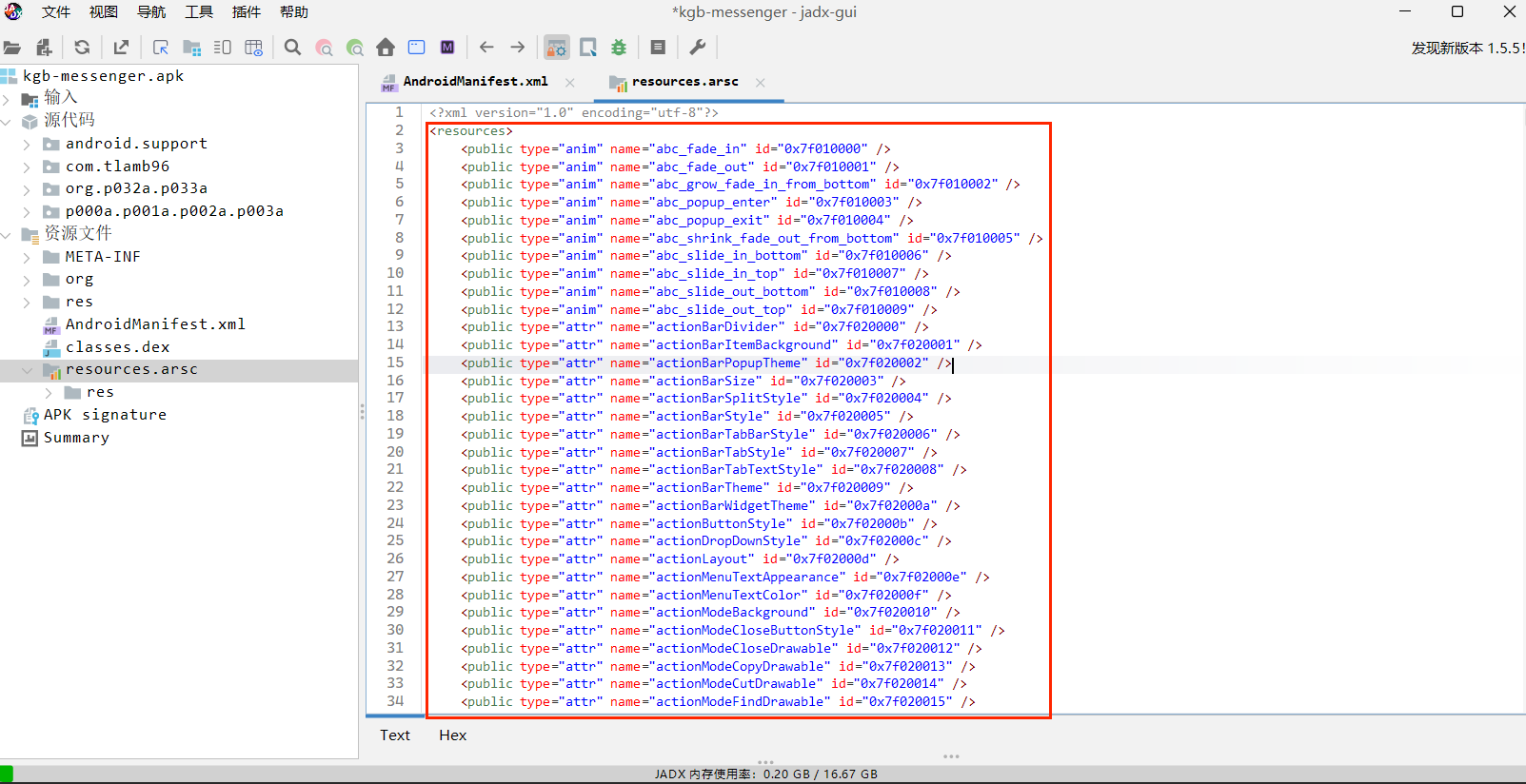Viewport: 1526px width, 784px height.
Task: Select classes.dex in the tree
Action: pos(117,347)
